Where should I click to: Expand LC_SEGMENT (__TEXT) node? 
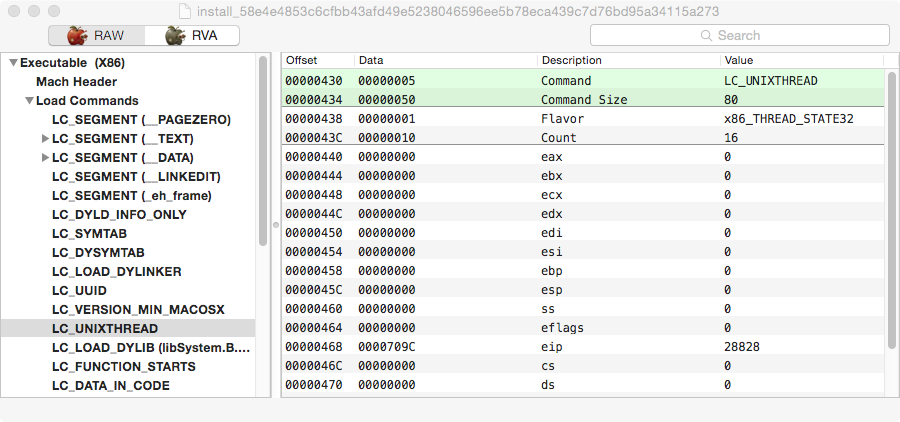click(x=45, y=139)
